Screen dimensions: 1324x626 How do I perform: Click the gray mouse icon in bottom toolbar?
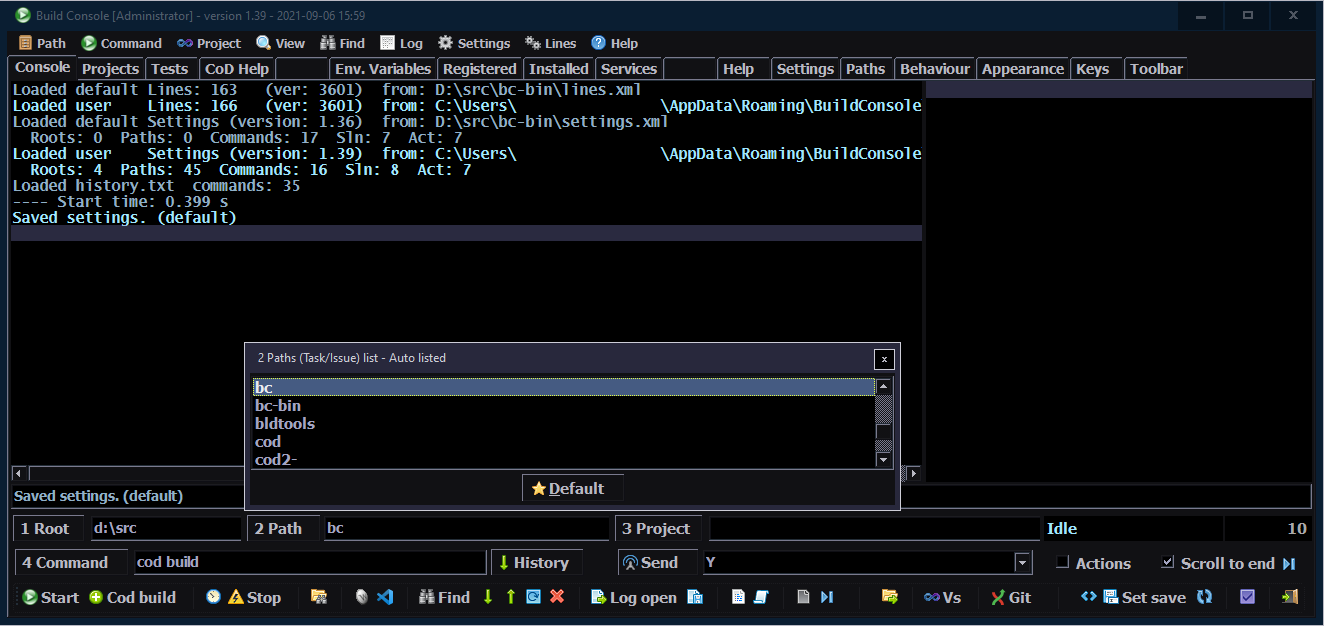pos(362,597)
